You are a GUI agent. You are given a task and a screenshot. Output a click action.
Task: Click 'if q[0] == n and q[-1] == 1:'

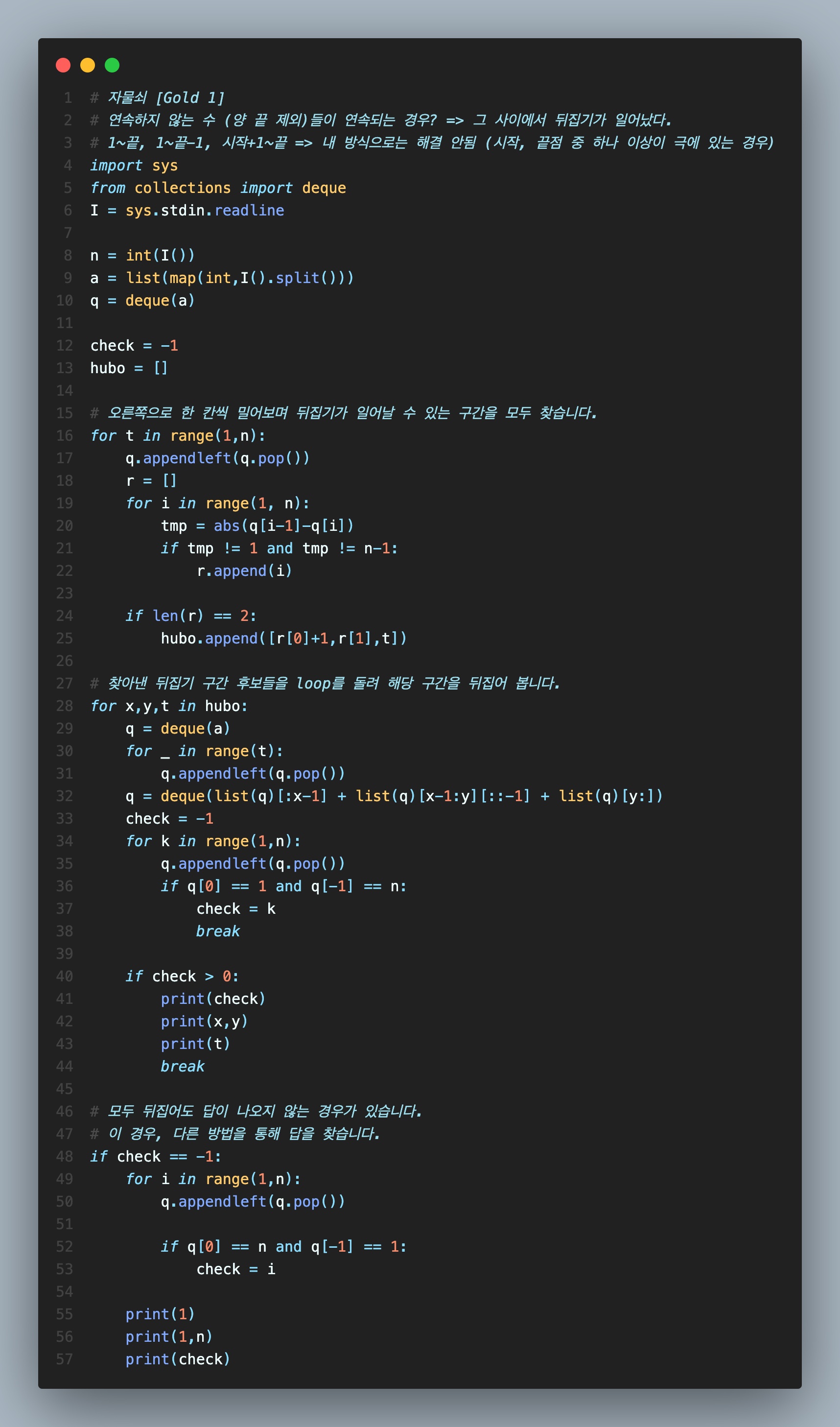coord(284,1247)
